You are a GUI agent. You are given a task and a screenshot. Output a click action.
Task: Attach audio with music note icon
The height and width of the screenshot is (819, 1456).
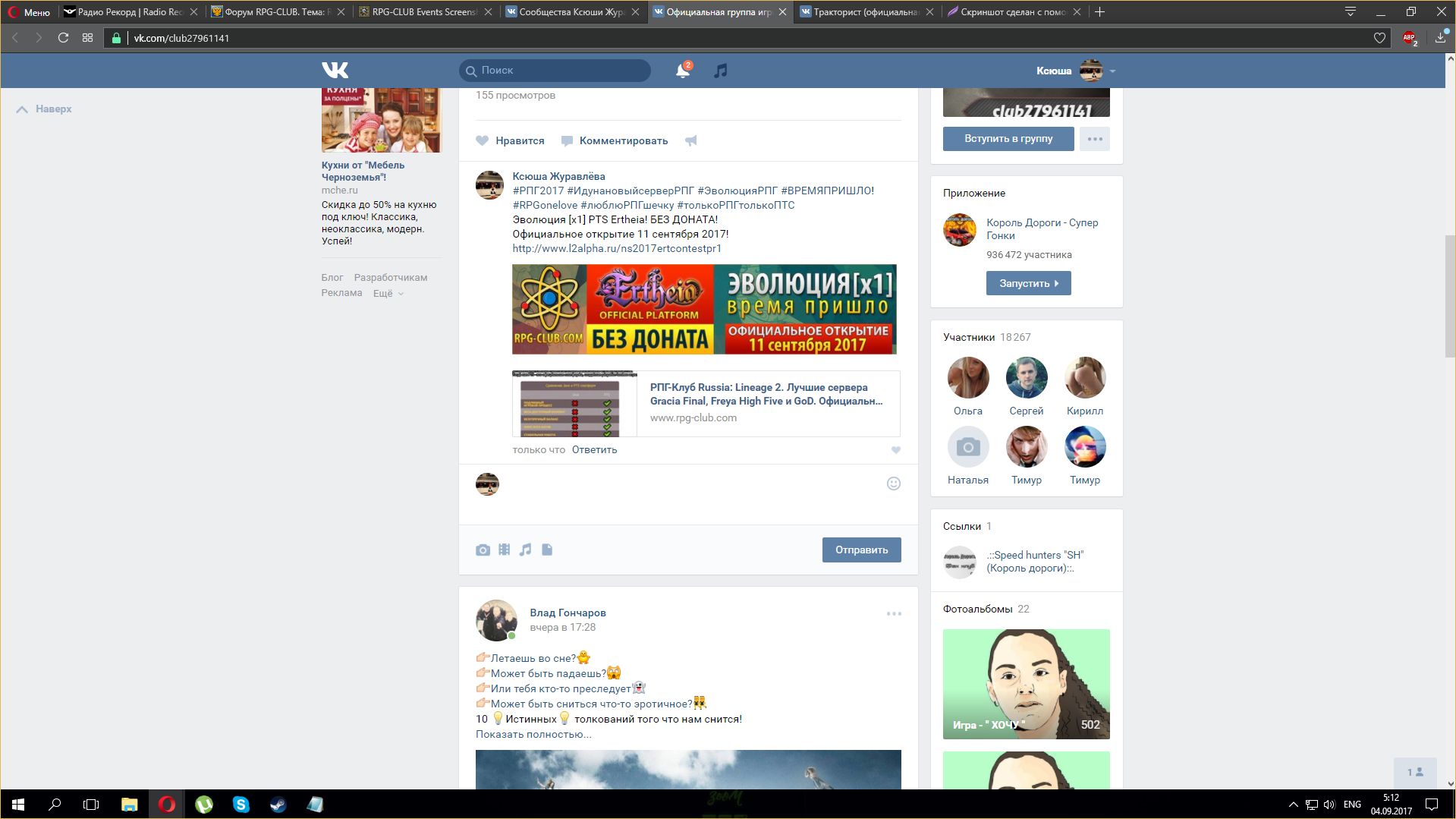coord(525,550)
